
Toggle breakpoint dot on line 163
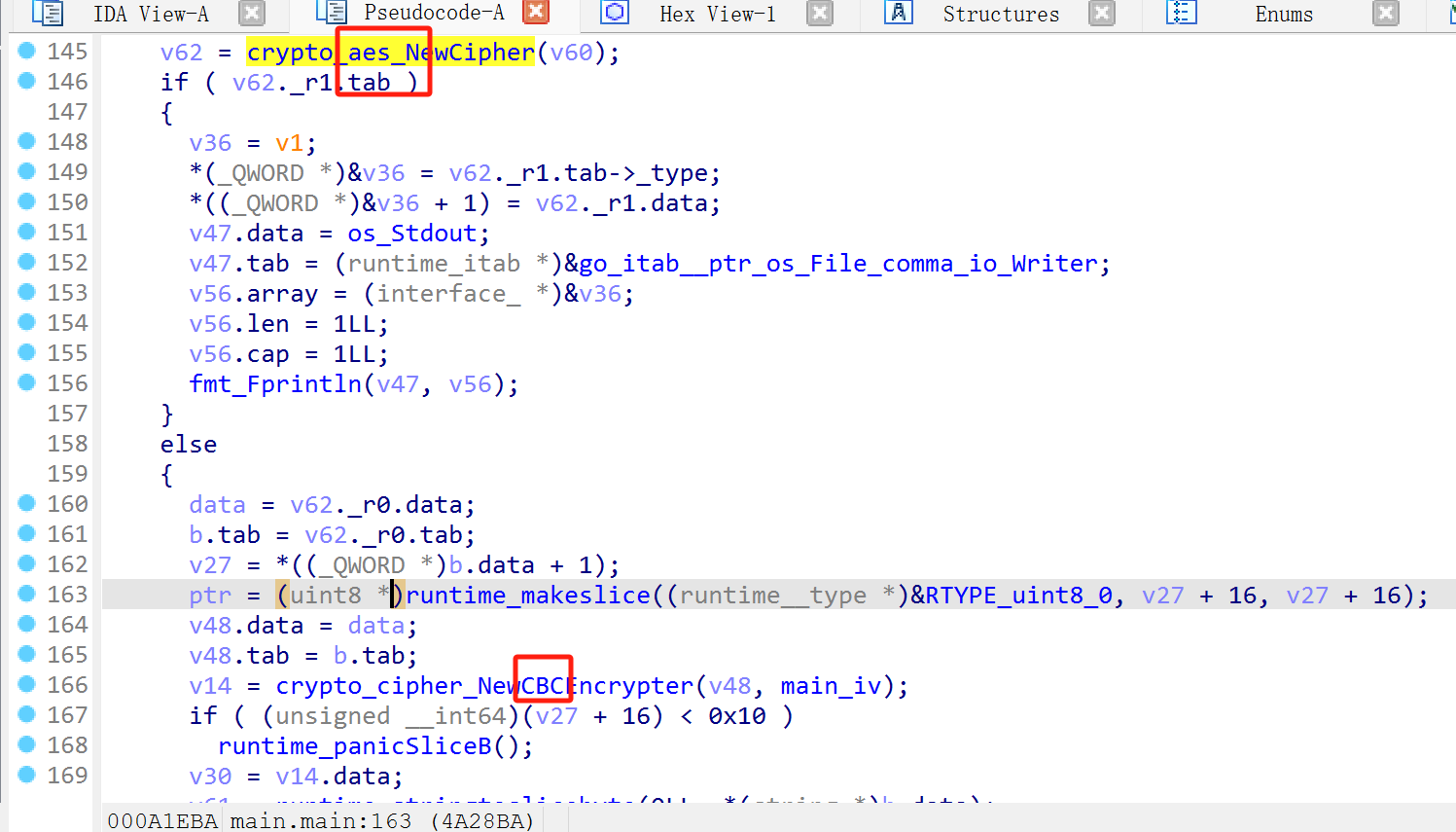27,594
